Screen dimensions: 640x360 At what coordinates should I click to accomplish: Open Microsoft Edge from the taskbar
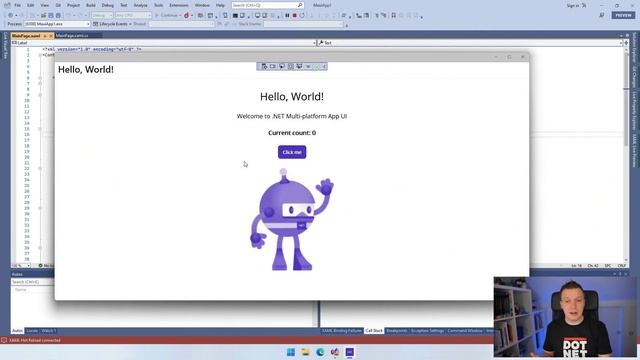tap(320, 352)
